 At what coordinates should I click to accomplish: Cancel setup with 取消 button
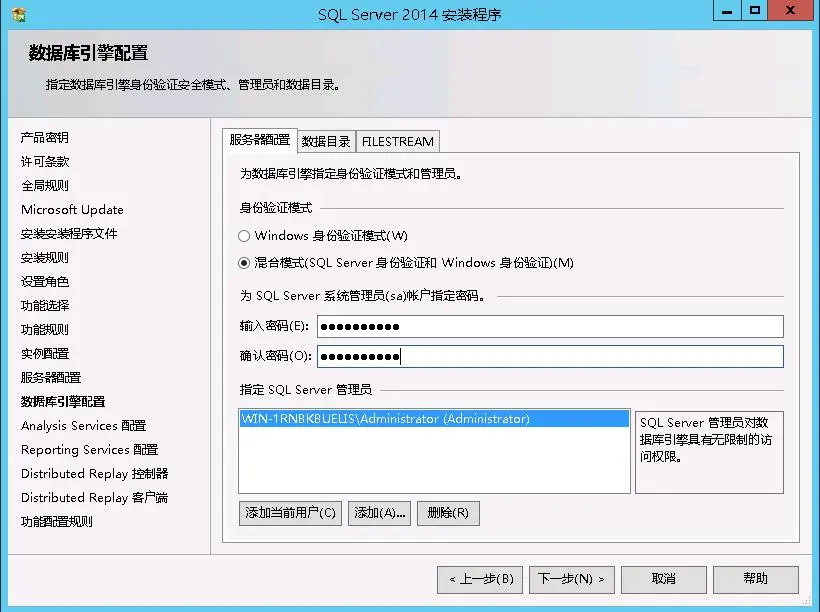[664, 580]
